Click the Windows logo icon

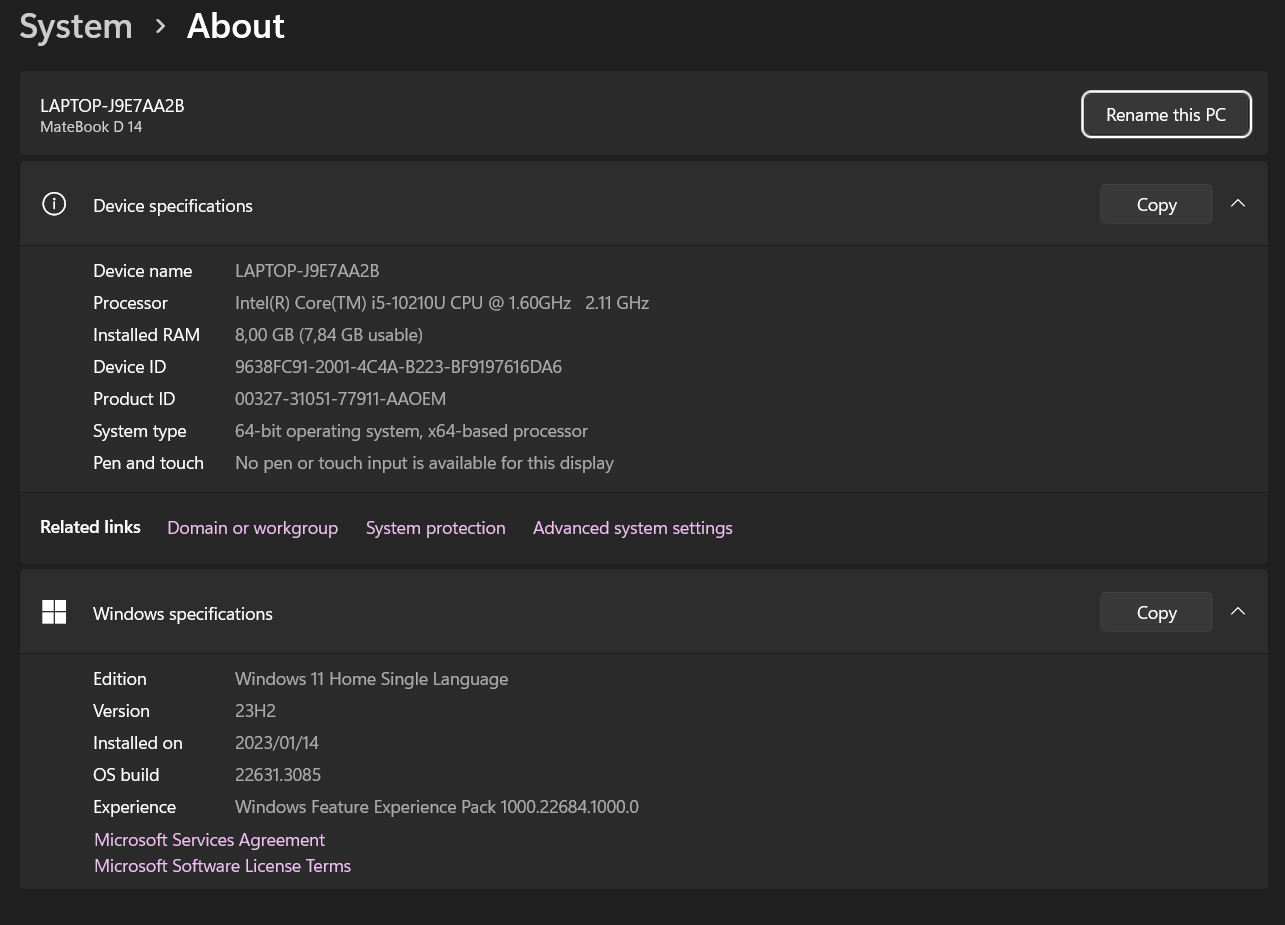tap(54, 613)
